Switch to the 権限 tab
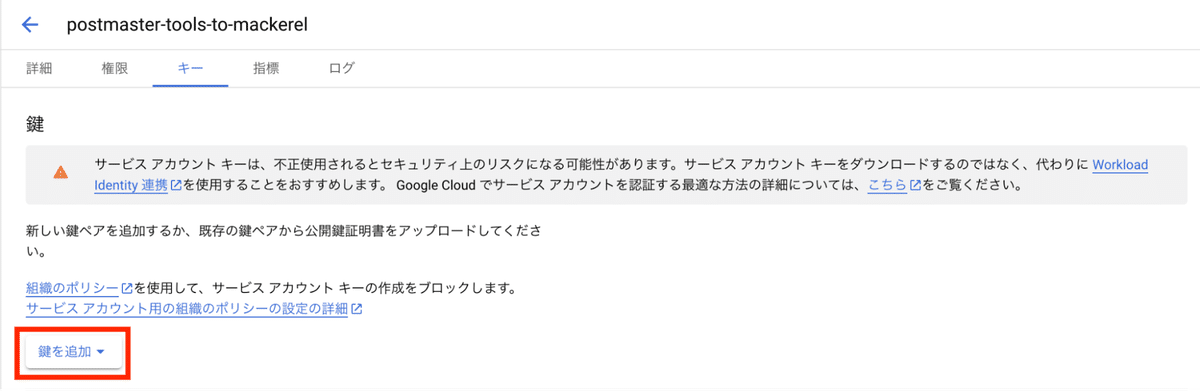 115,68
